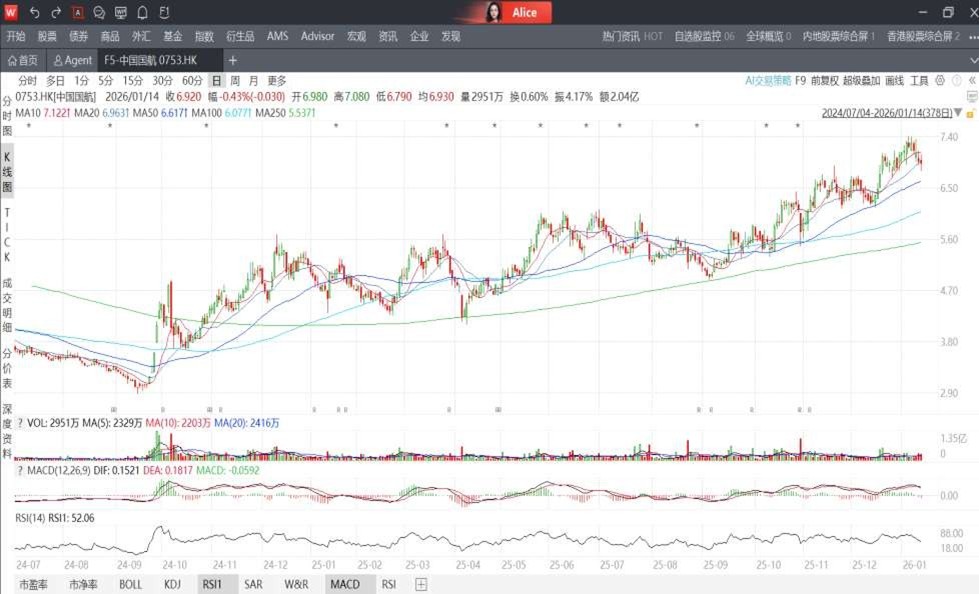Toggle 前复权 price adjustment

tap(825, 80)
